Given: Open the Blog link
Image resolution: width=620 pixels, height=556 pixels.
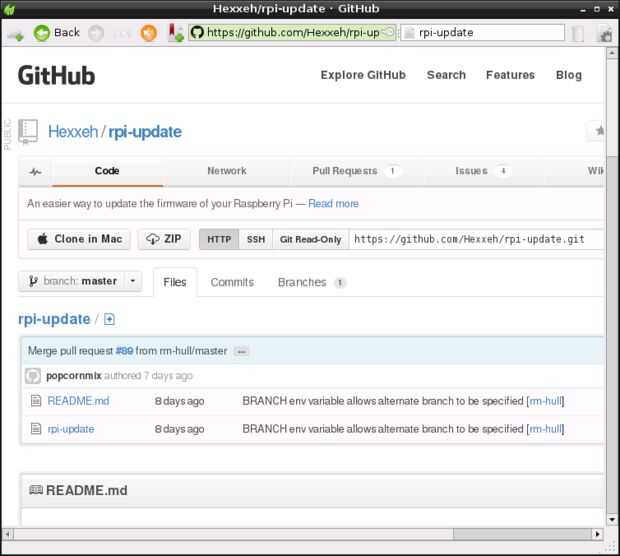Looking at the screenshot, I should pyautogui.click(x=569, y=75).
